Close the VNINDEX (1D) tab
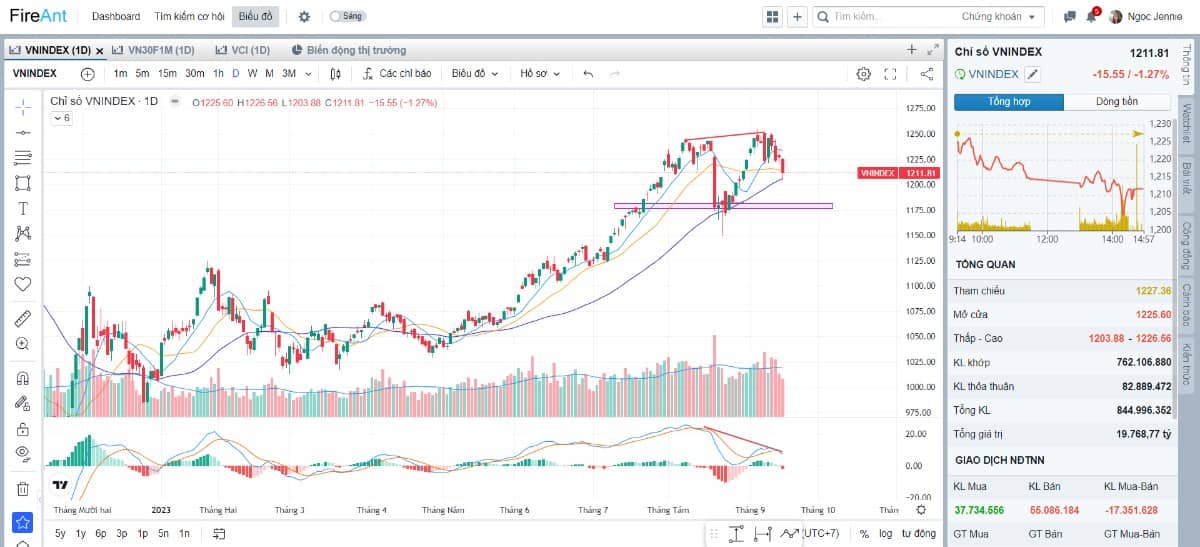1200x547 pixels. point(100,50)
